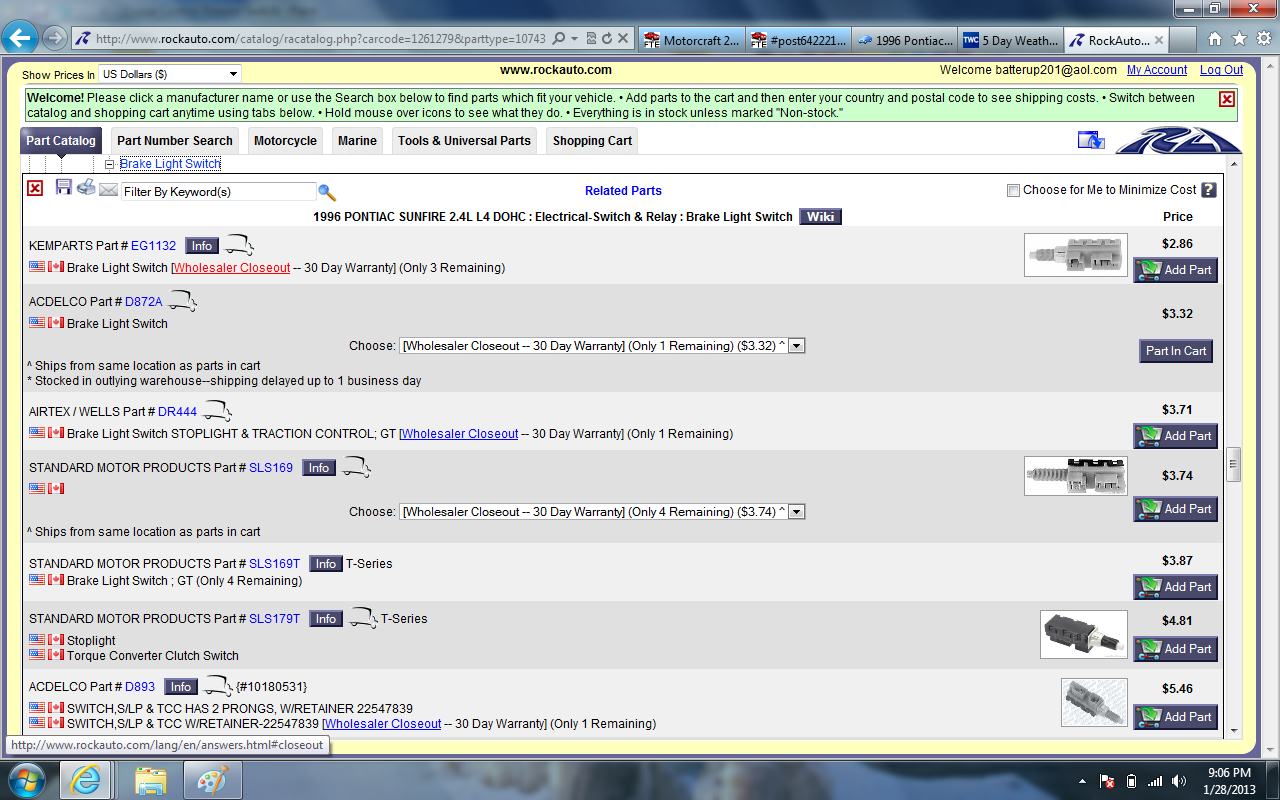The height and width of the screenshot is (800, 1280).
Task: Click the Part In Cart button
Action: tap(1176, 351)
